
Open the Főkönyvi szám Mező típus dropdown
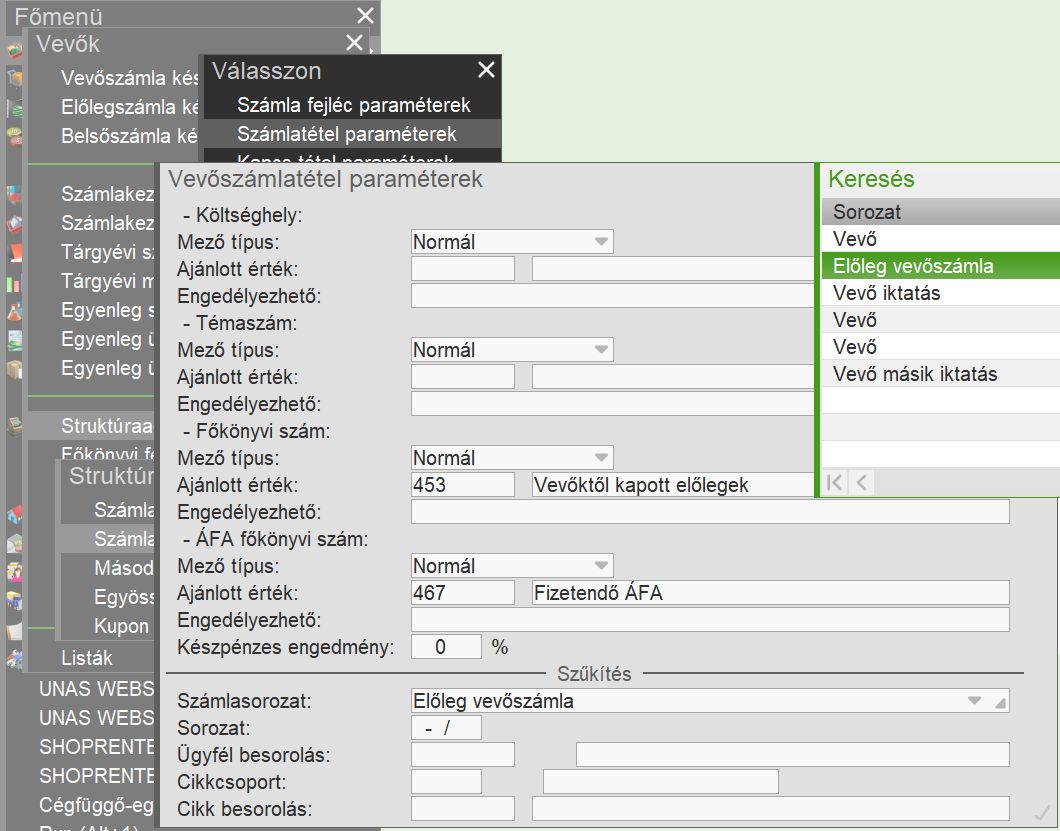pos(601,458)
